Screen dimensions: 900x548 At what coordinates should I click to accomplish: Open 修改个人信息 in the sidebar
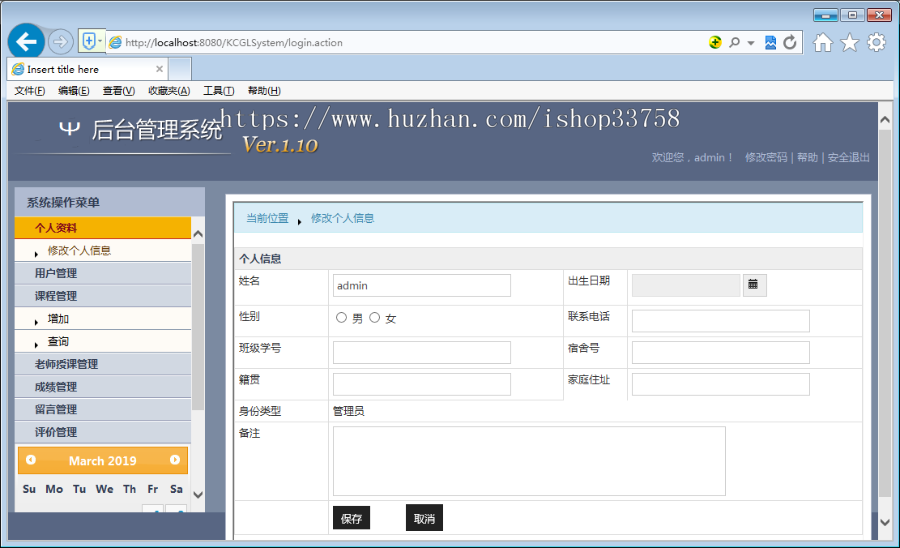click(79, 251)
